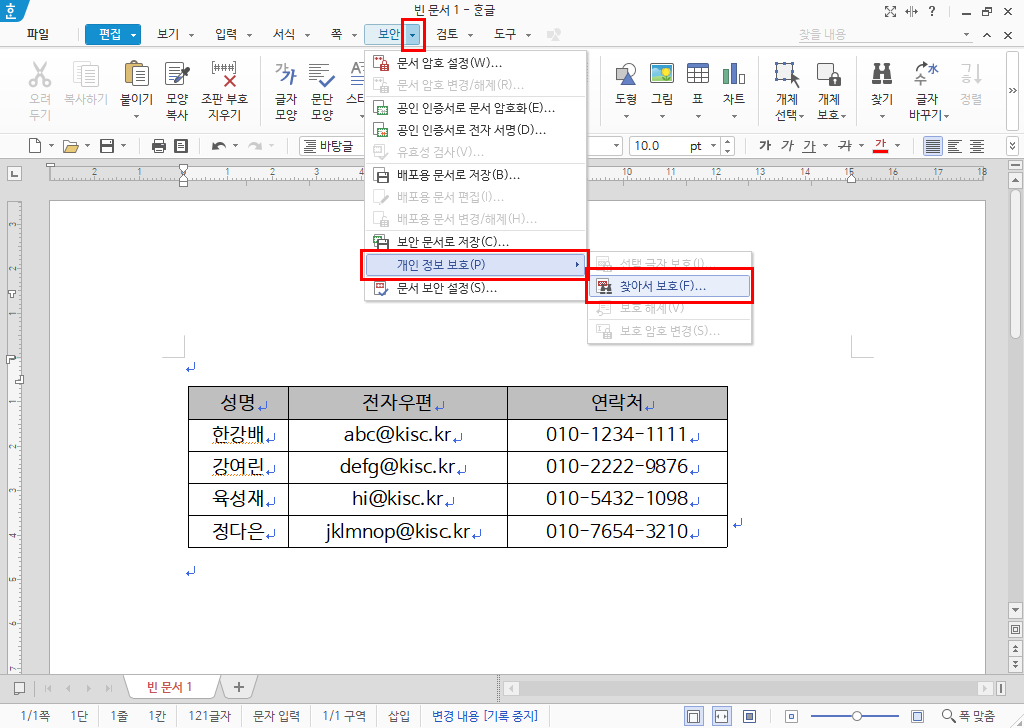Click the 글자 바꾸기 icon
The image size is (1024, 728).
926,74
